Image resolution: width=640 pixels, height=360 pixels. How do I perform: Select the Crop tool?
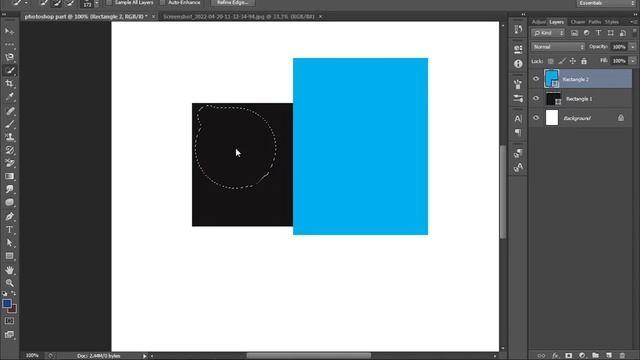(9, 83)
